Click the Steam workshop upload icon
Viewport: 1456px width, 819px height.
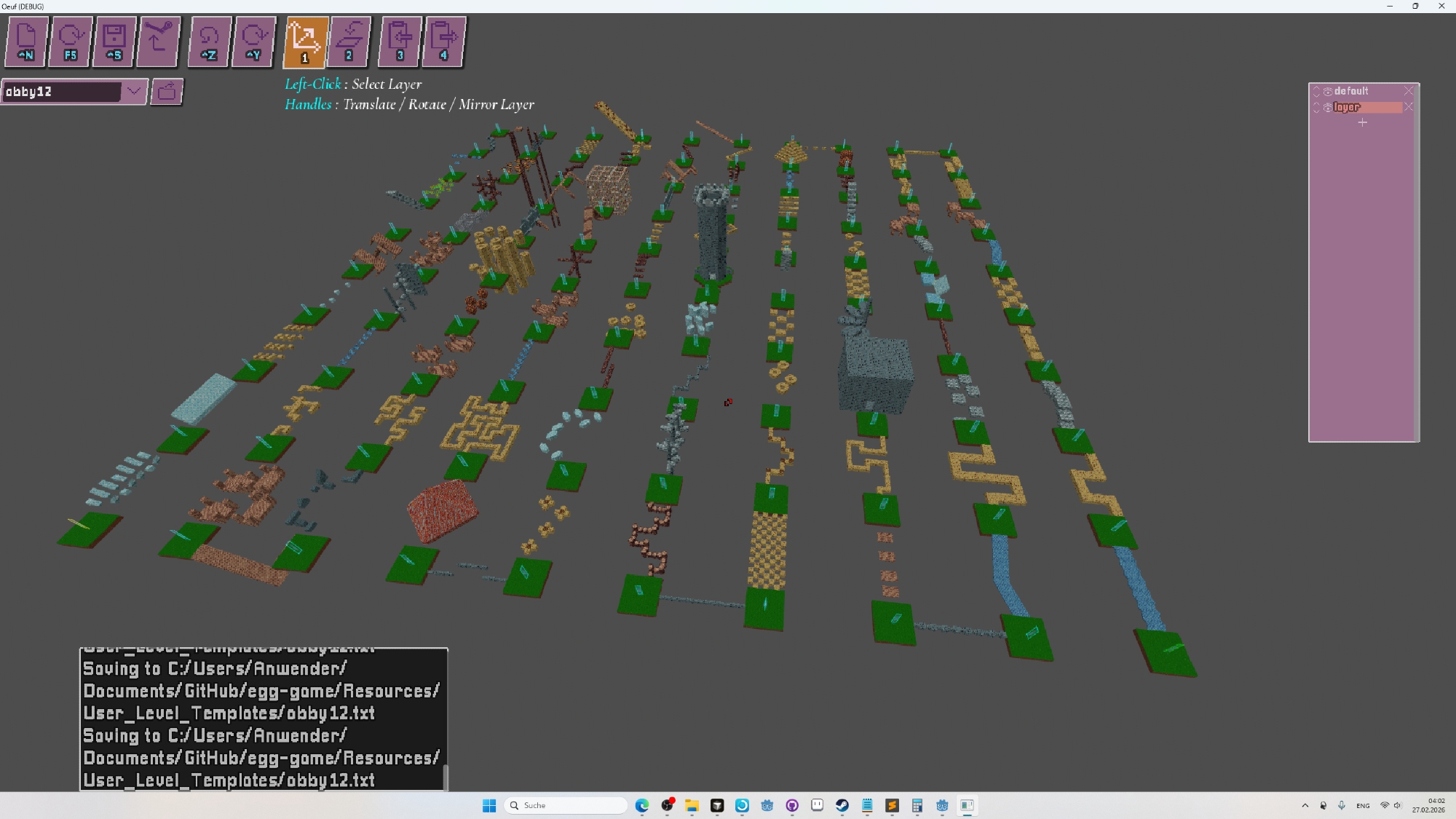[x=158, y=41]
